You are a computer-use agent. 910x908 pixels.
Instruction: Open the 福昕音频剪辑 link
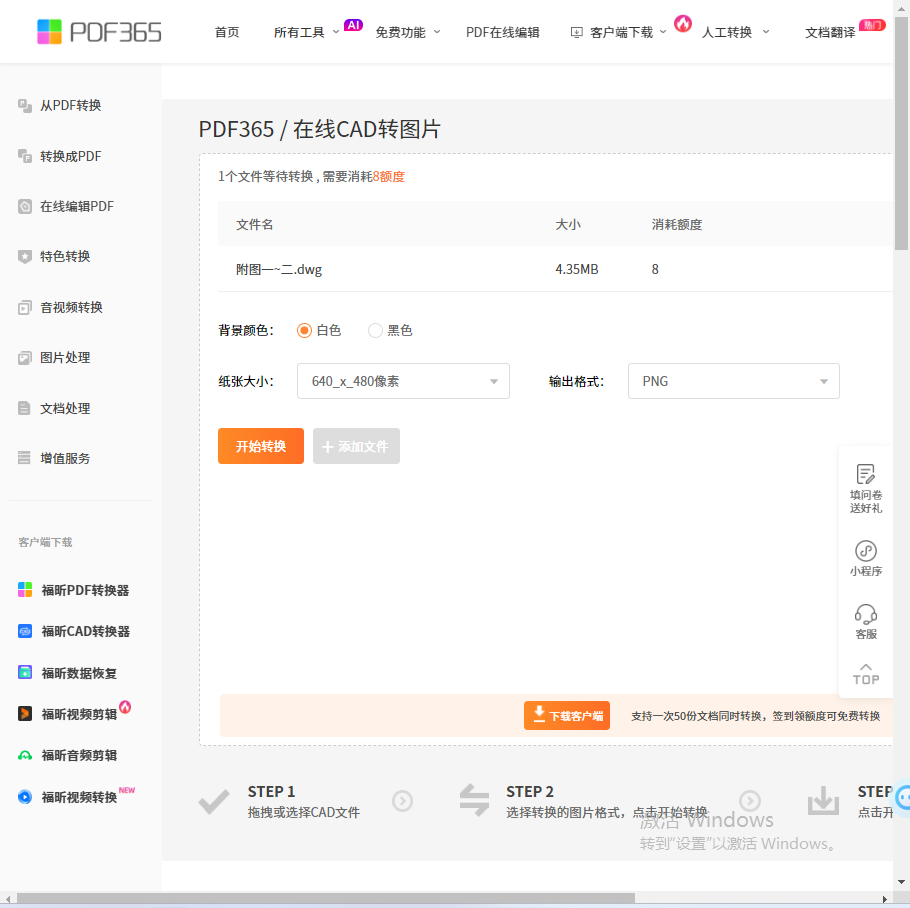(x=79, y=755)
